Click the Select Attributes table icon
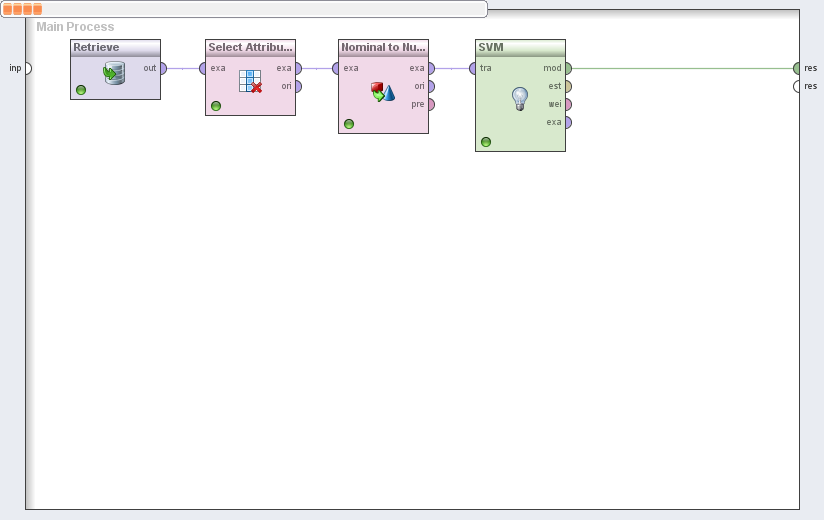Viewport: 824px width, 520px height. coord(250,81)
